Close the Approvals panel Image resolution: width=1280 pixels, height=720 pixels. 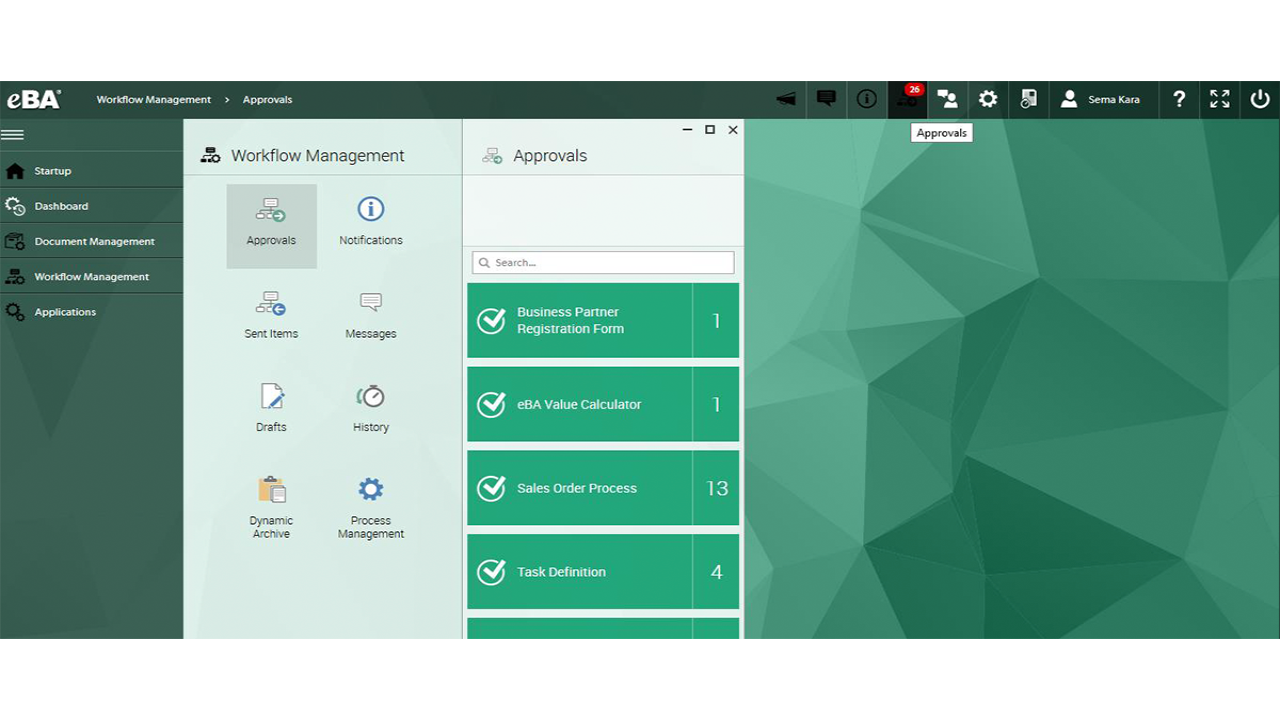pyautogui.click(x=733, y=130)
